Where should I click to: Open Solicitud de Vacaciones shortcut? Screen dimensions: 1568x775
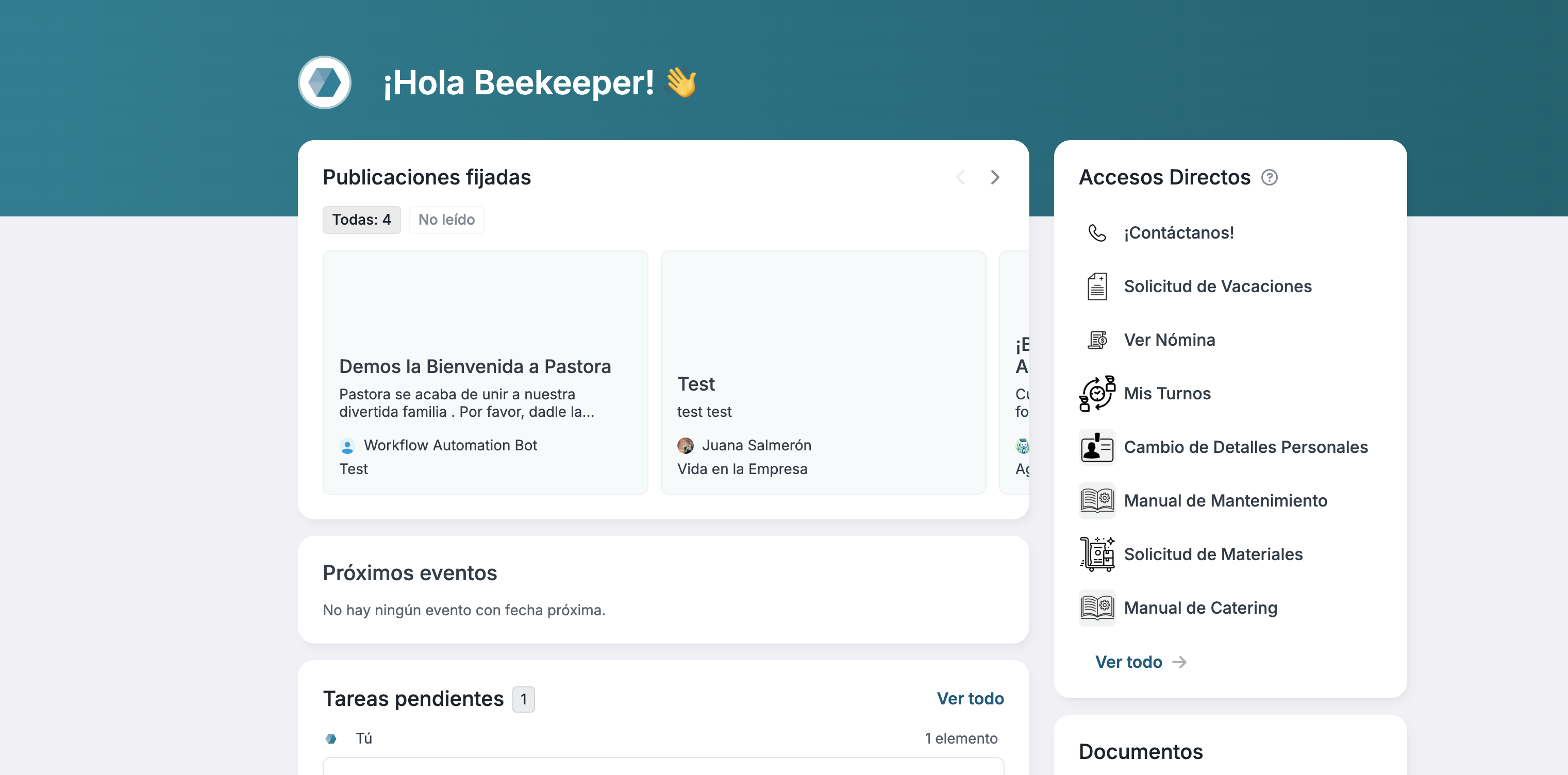1218,287
